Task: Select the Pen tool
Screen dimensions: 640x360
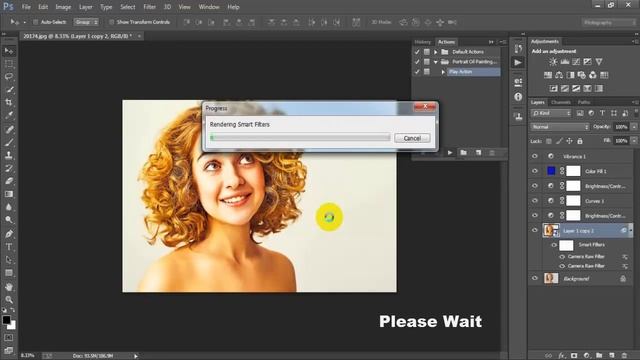Action: pos(9,234)
